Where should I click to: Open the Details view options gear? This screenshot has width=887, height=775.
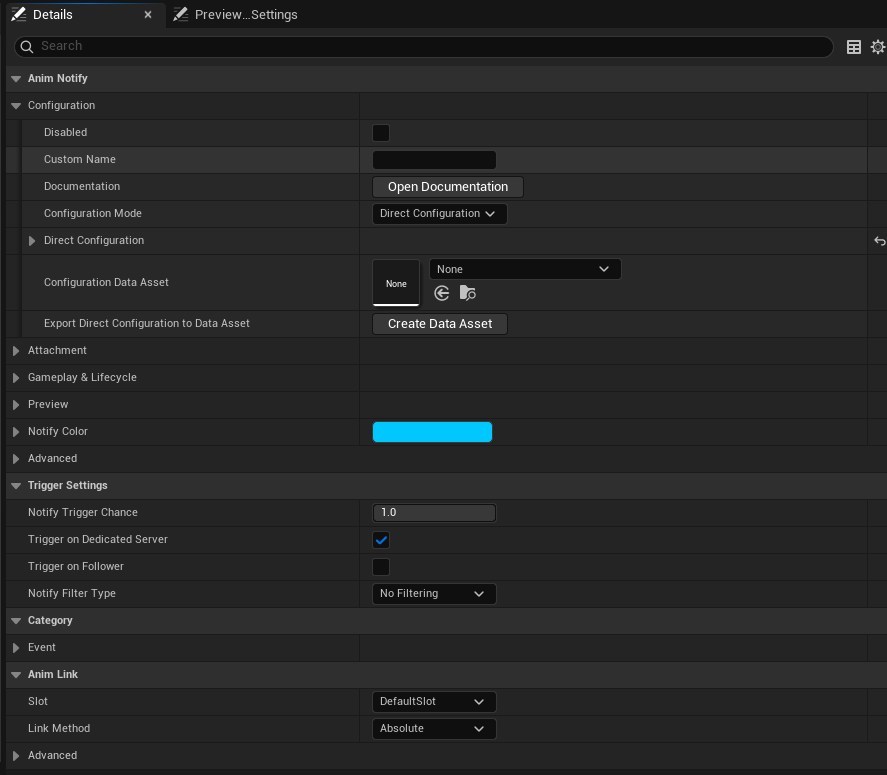tap(878, 47)
